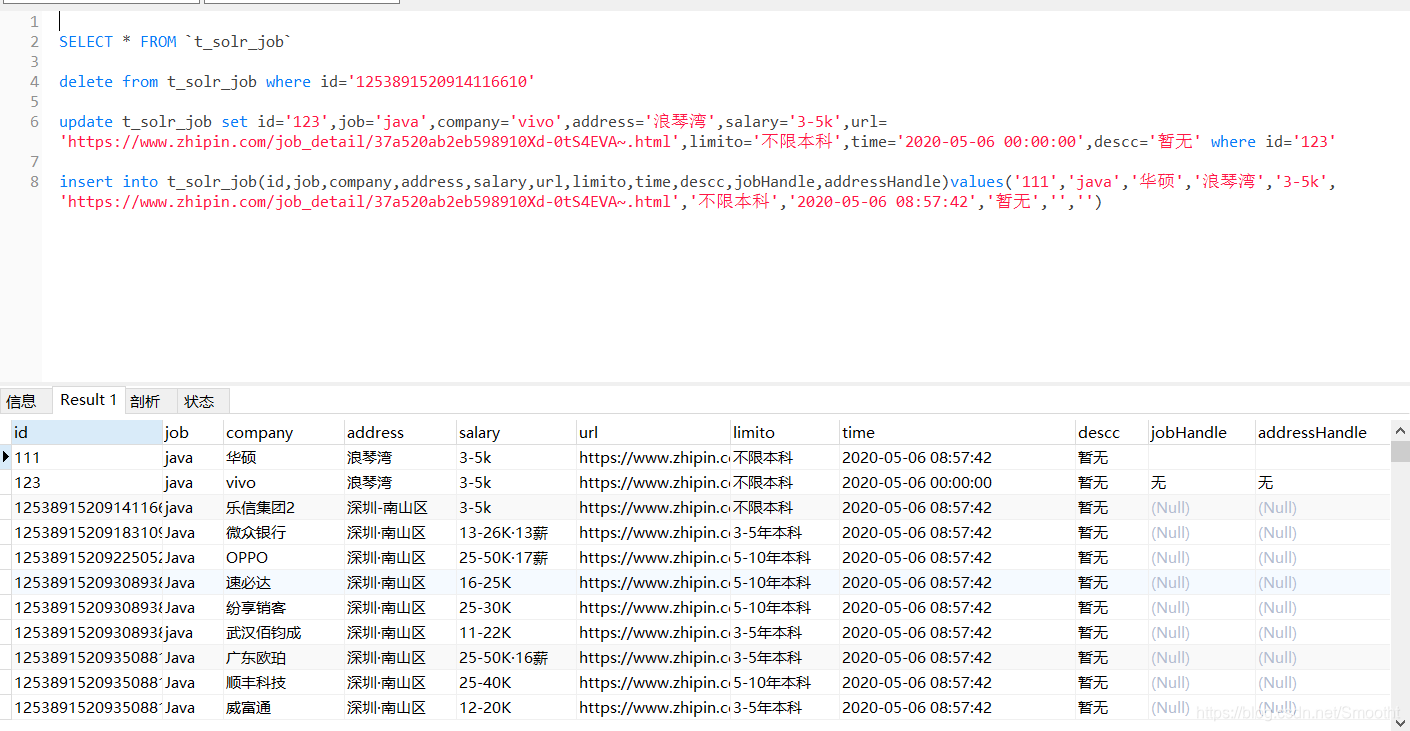Click the salary cell 16-25K
Screen dimensions: 1410x731
coord(516,582)
